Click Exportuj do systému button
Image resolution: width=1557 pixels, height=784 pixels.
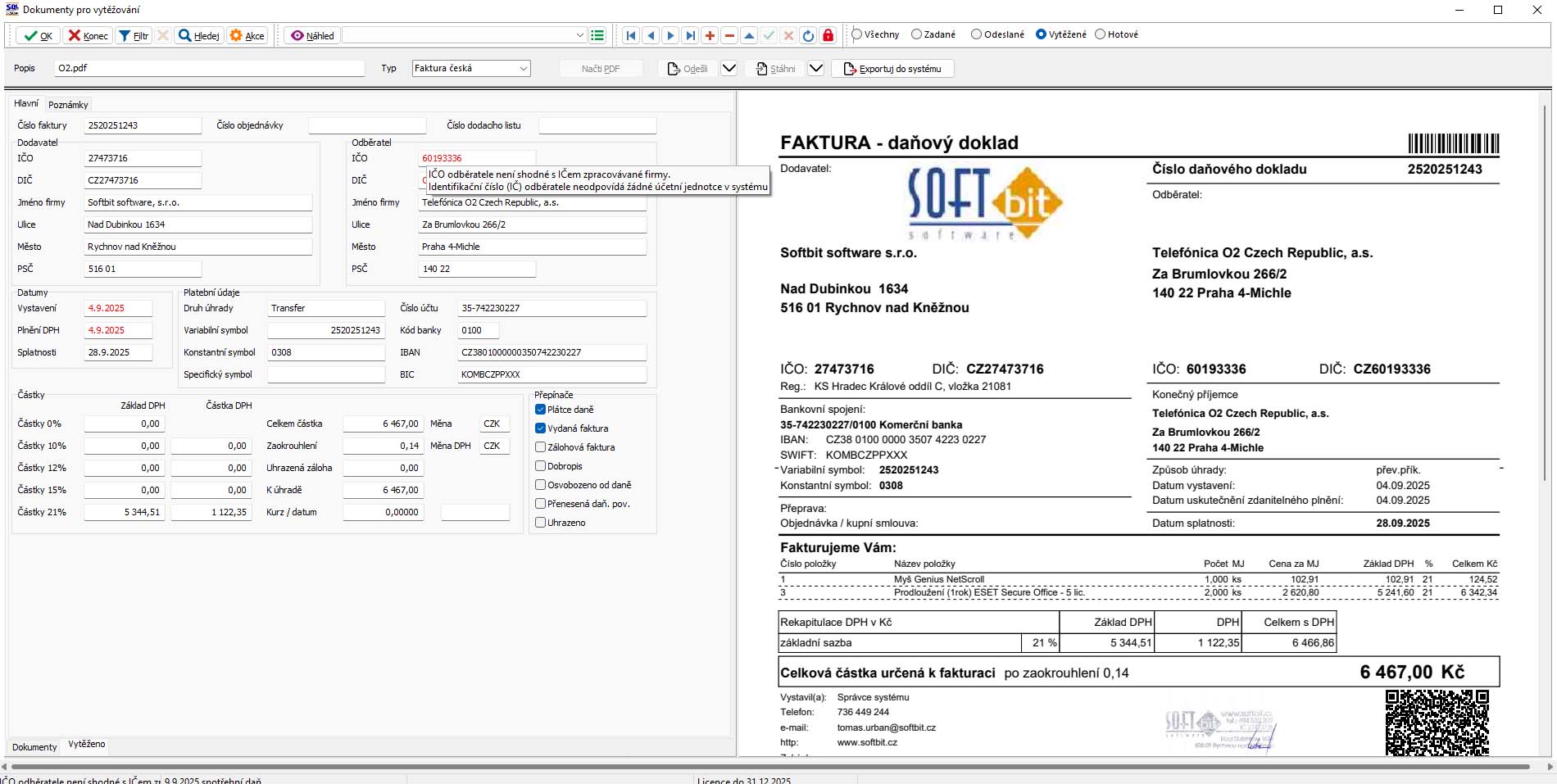pyautogui.click(x=892, y=69)
